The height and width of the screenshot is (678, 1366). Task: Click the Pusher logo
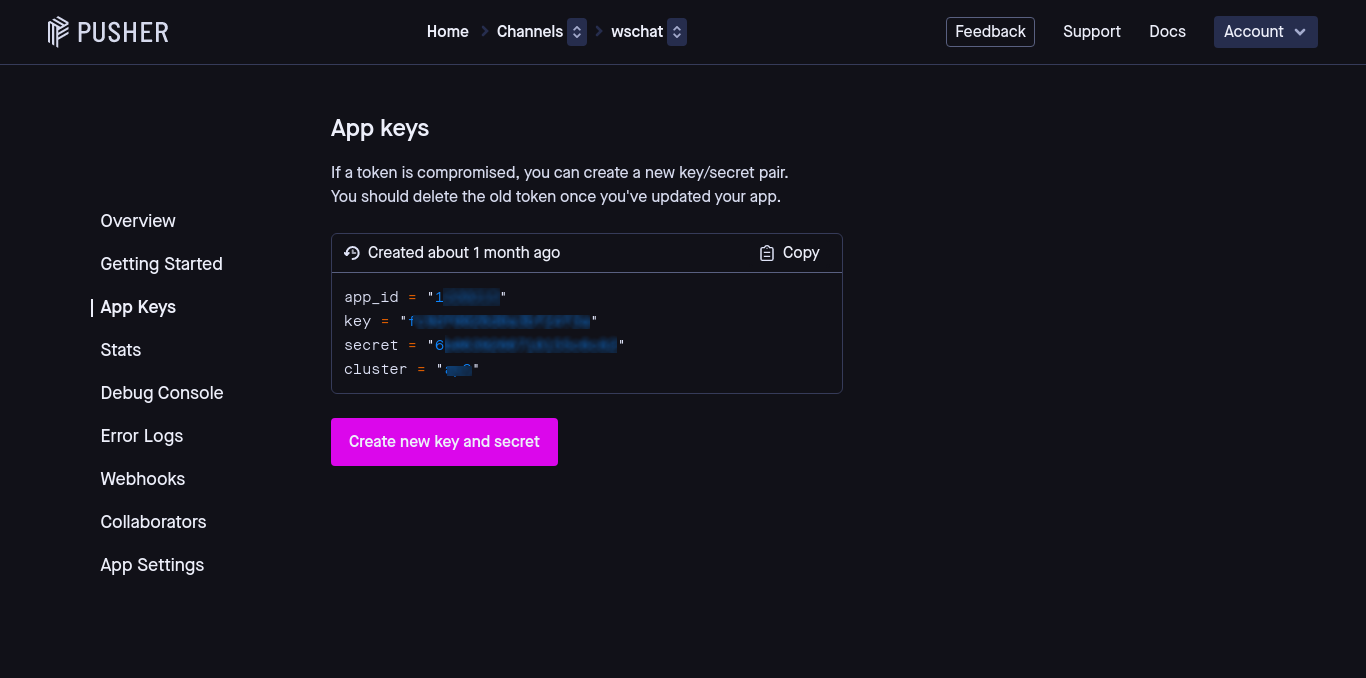[108, 32]
